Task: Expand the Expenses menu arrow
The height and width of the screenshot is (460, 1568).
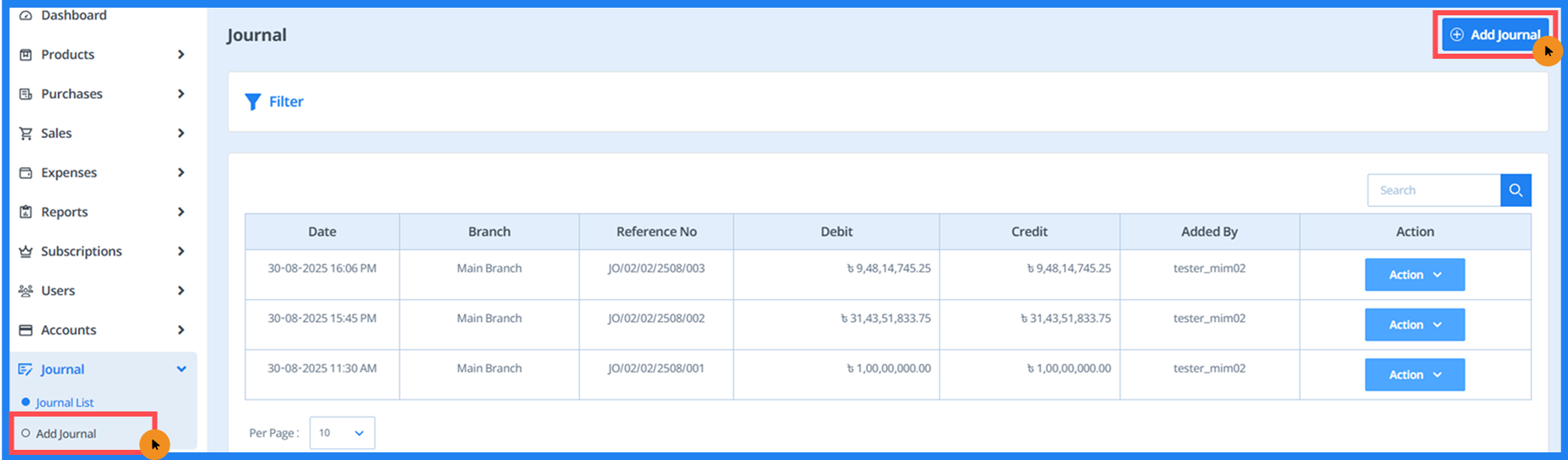Action: click(181, 173)
